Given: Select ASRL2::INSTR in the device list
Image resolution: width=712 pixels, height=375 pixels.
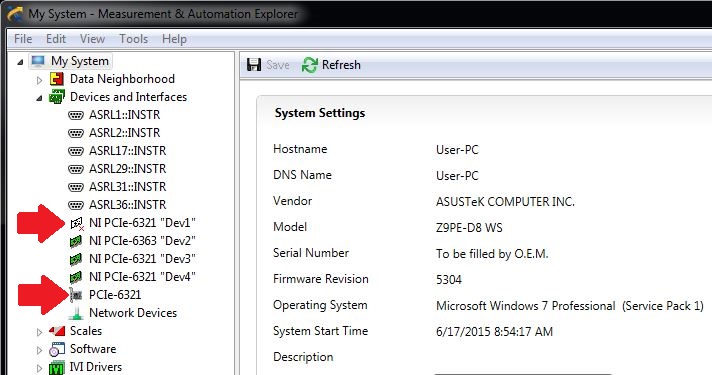Looking at the screenshot, I should coord(124,133).
